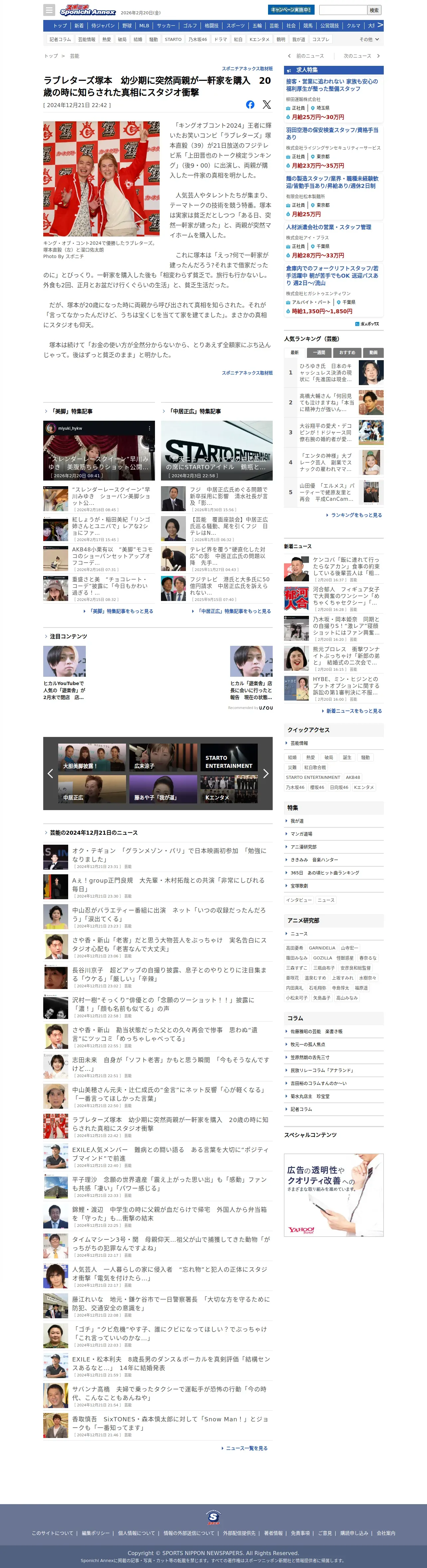
Task: Share the article on X
Action: pyautogui.click(x=266, y=105)
